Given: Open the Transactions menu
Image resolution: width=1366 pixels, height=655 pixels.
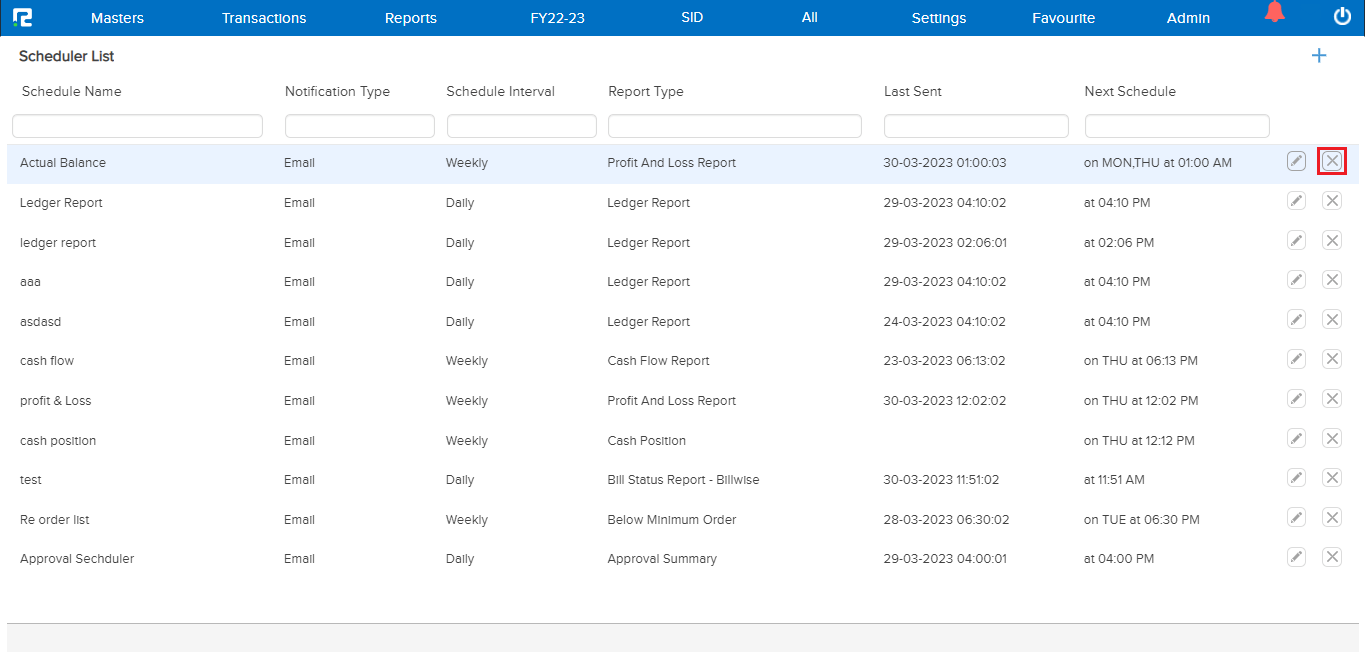Looking at the screenshot, I should point(264,18).
